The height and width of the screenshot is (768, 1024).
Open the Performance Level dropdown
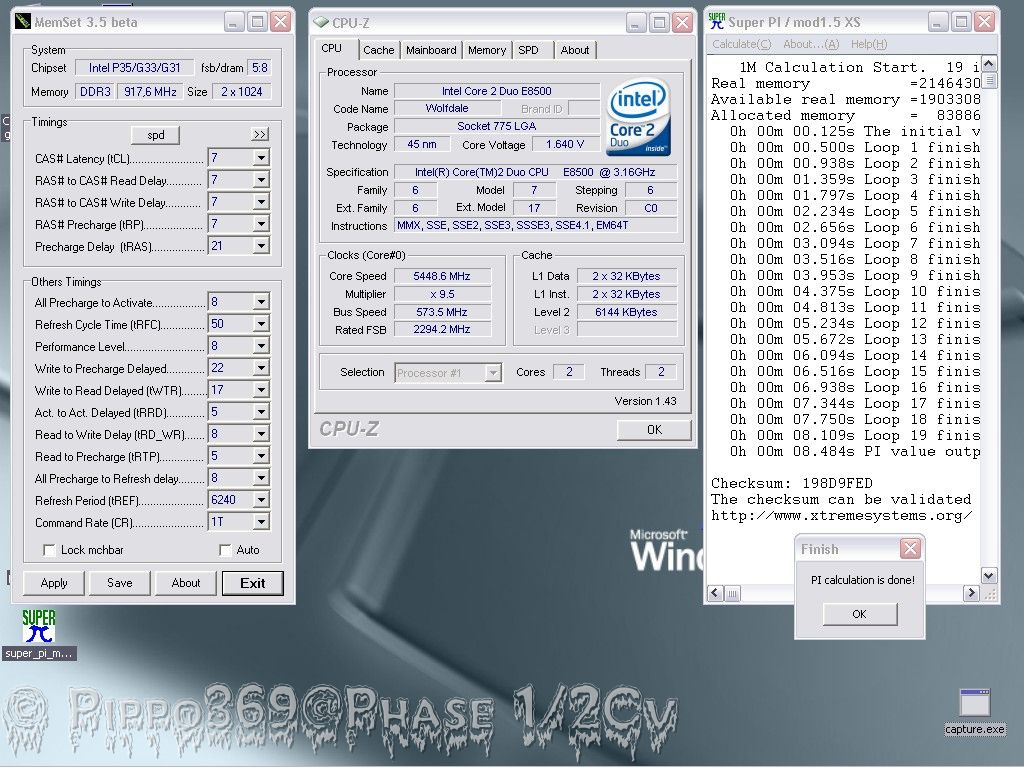tap(261, 346)
